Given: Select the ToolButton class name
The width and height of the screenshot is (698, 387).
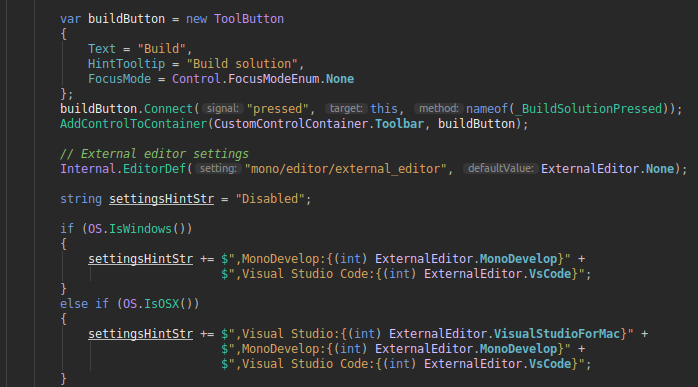Looking at the screenshot, I should coord(248,19).
